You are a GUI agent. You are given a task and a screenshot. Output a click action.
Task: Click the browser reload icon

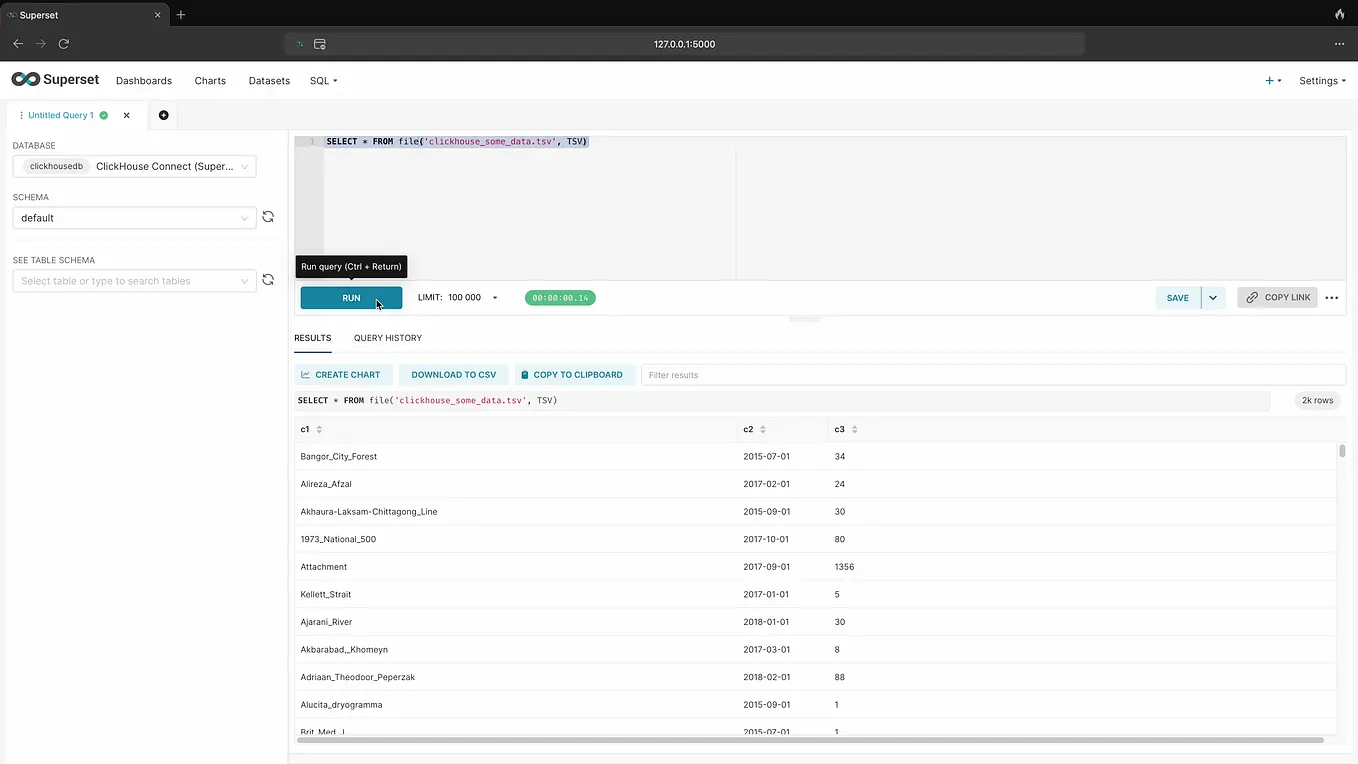click(63, 44)
